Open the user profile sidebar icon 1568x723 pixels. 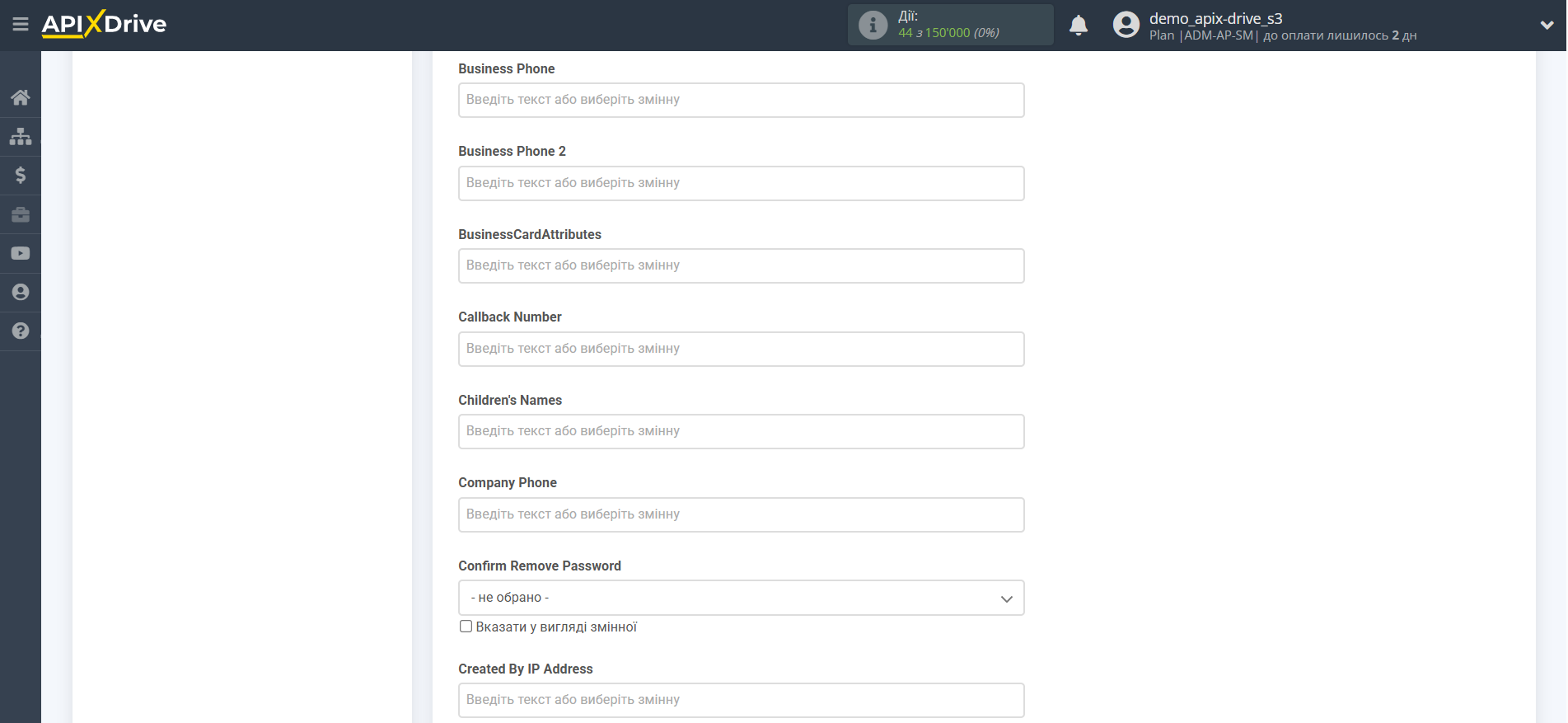(x=21, y=292)
